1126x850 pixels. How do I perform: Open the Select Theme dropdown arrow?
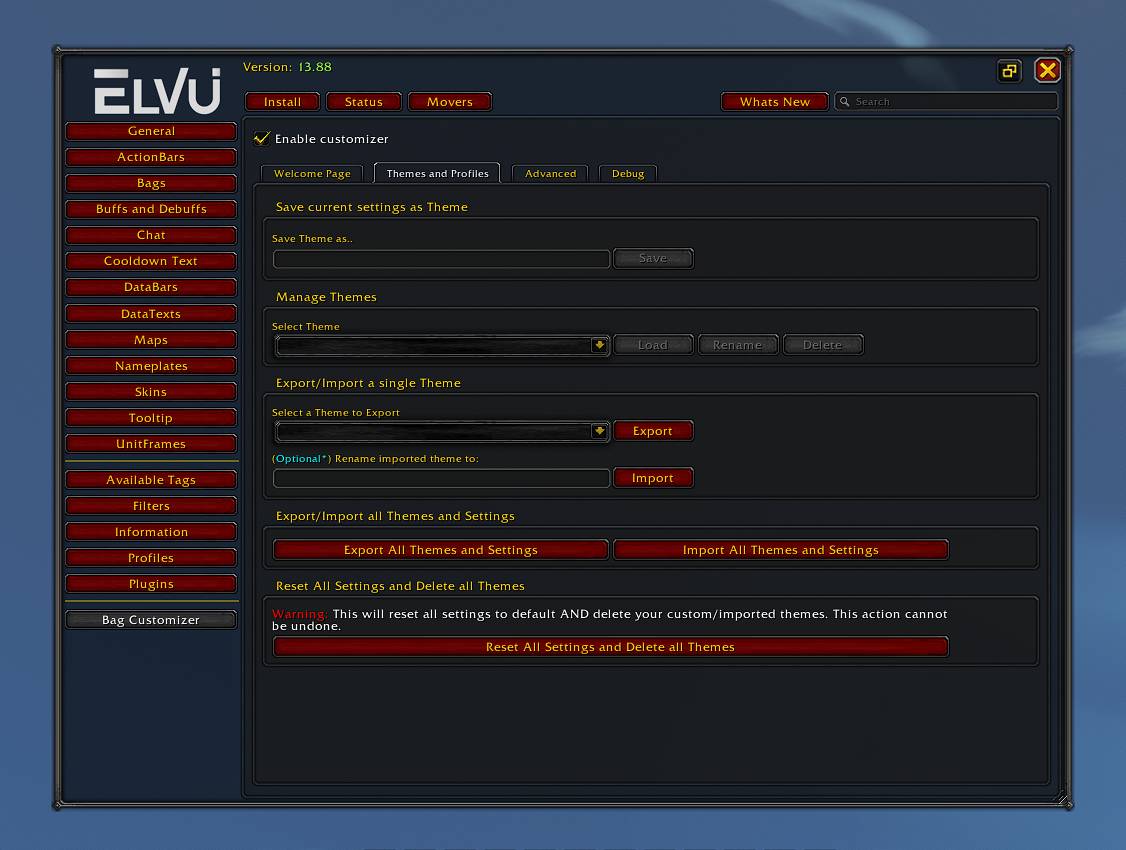[x=599, y=345]
